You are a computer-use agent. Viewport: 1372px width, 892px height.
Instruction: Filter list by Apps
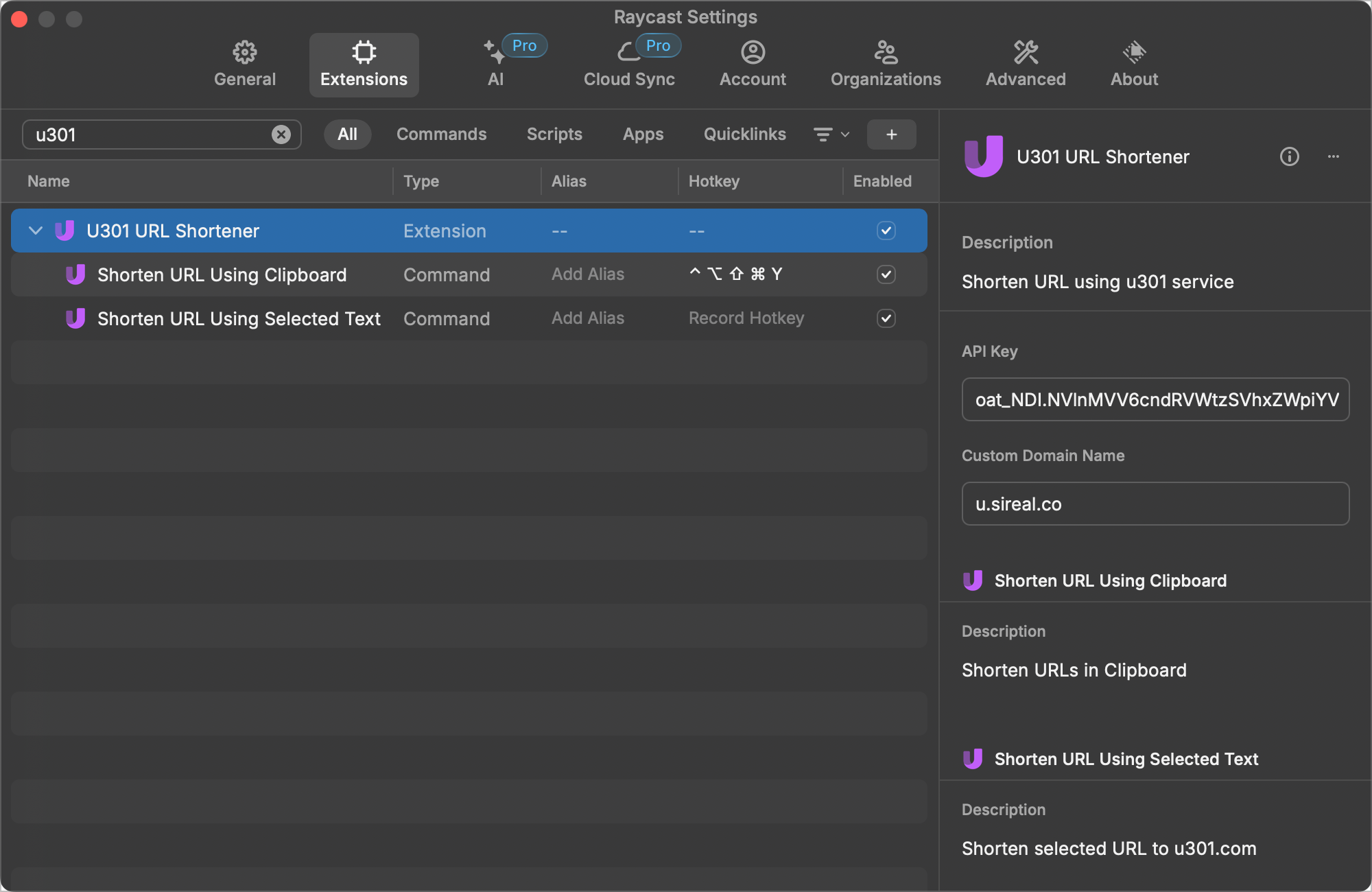[643, 134]
